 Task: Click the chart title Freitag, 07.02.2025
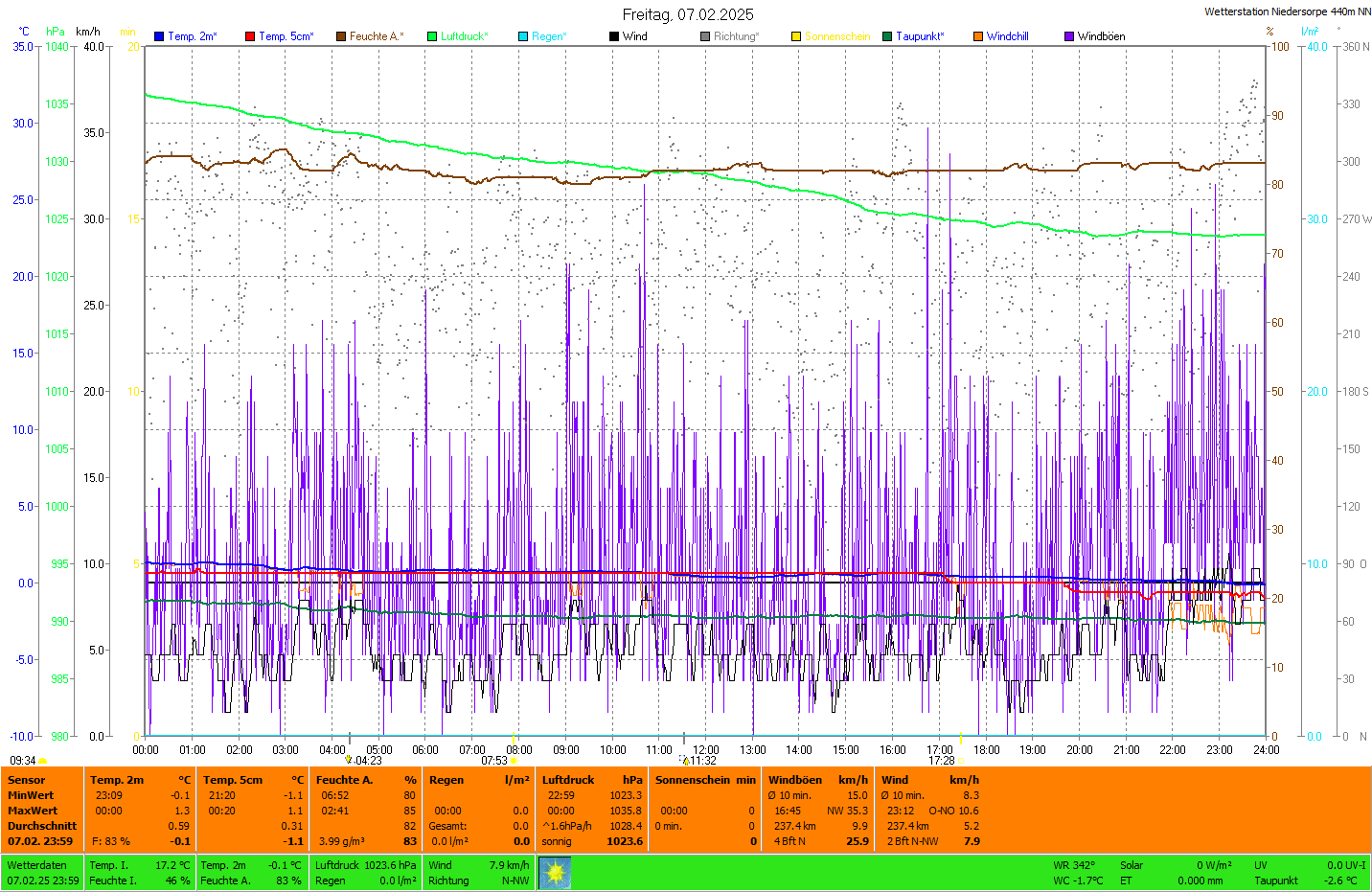point(687,14)
